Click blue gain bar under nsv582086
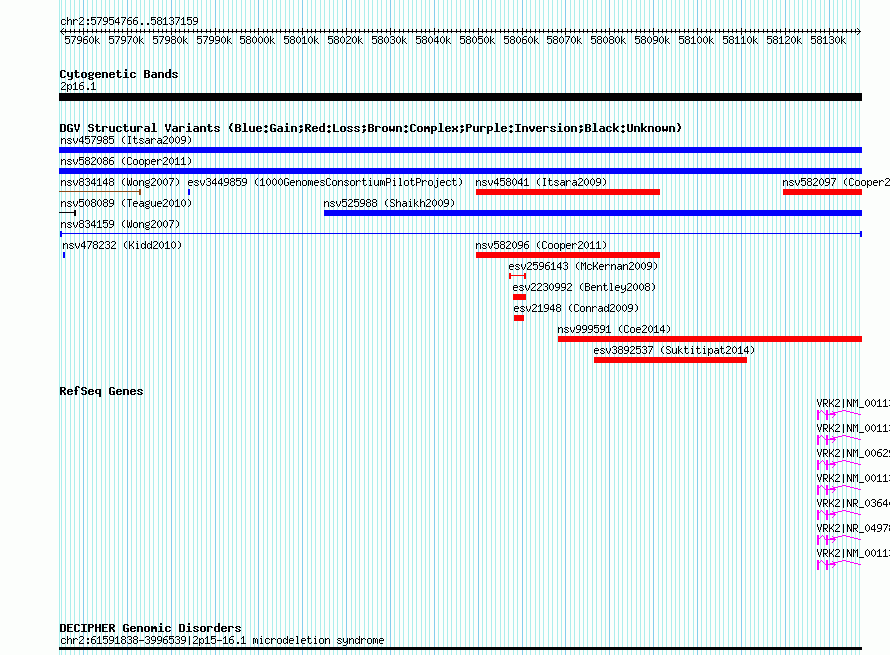890x655 pixels. tap(460, 171)
